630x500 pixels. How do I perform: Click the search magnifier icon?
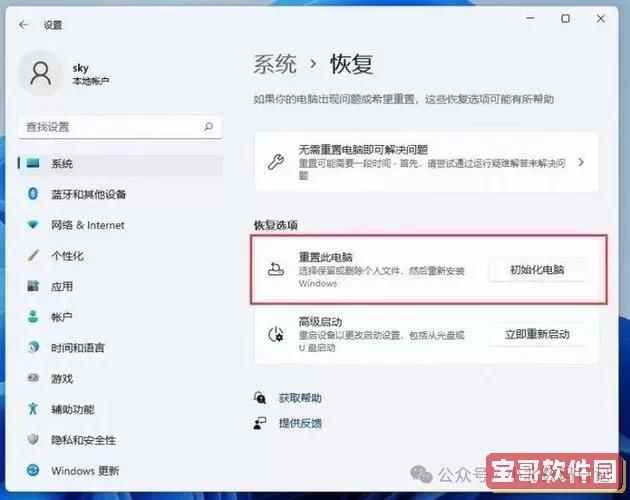[209, 127]
